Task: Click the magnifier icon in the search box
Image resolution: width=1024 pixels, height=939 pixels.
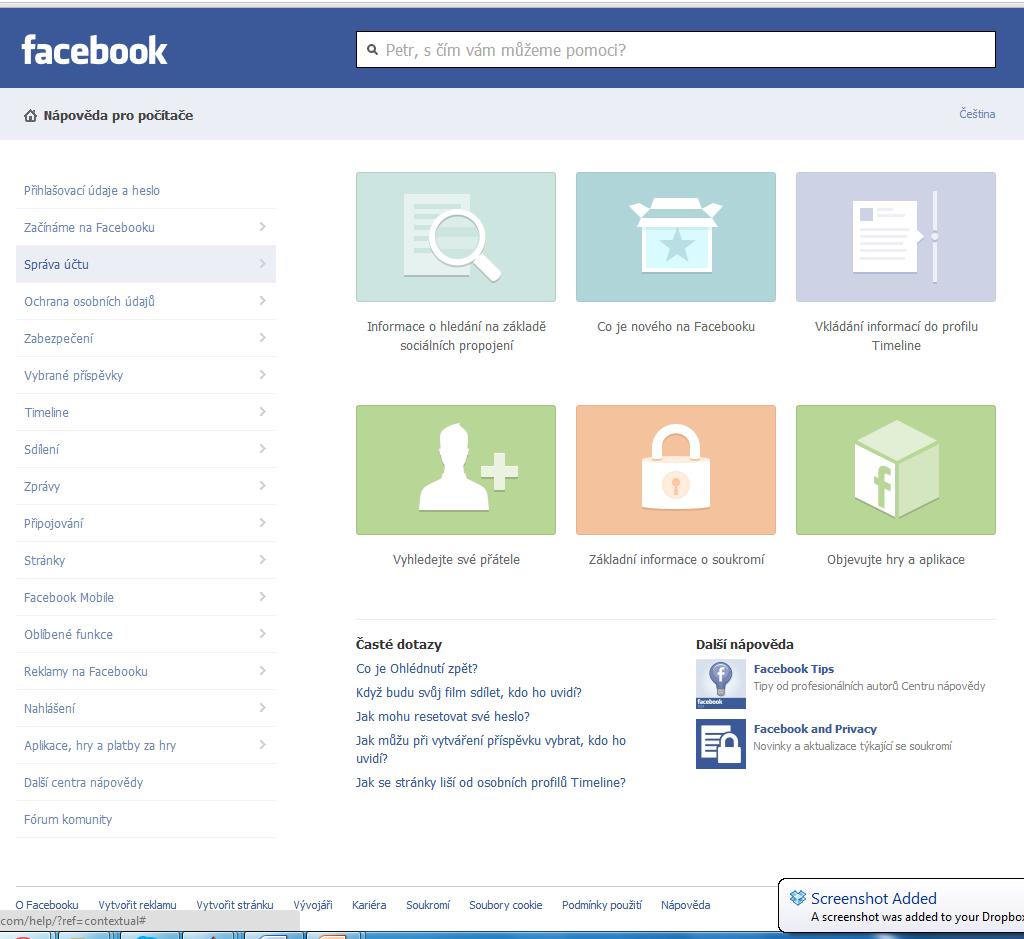Action: click(372, 50)
